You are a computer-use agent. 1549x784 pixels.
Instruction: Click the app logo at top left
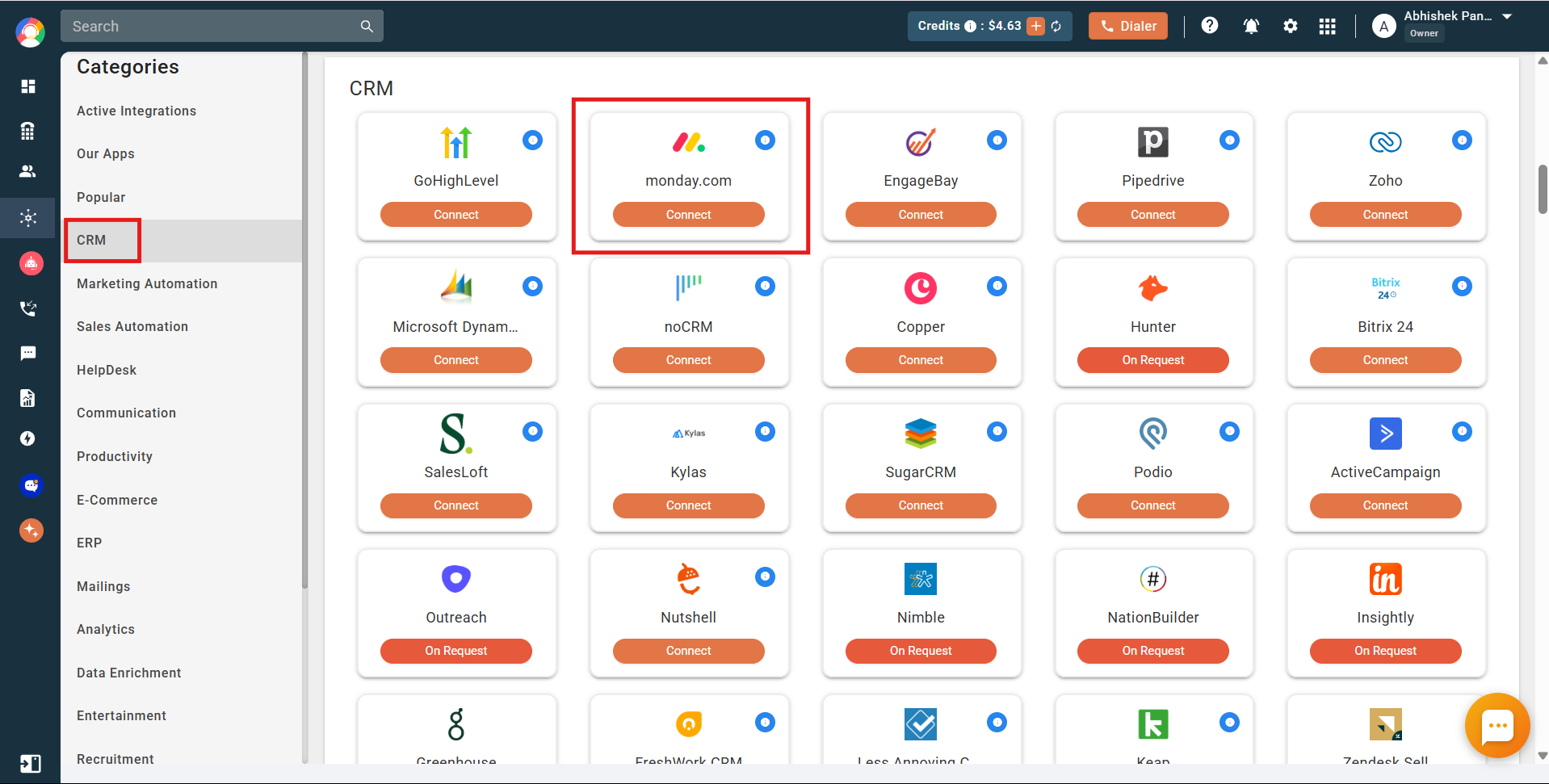pyautogui.click(x=30, y=32)
